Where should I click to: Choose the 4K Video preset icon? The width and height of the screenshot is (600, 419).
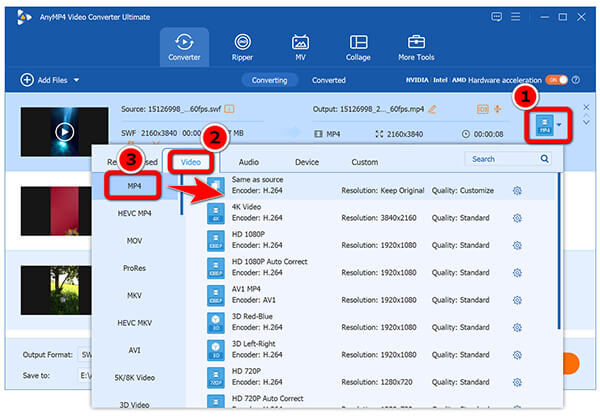pyautogui.click(x=216, y=213)
